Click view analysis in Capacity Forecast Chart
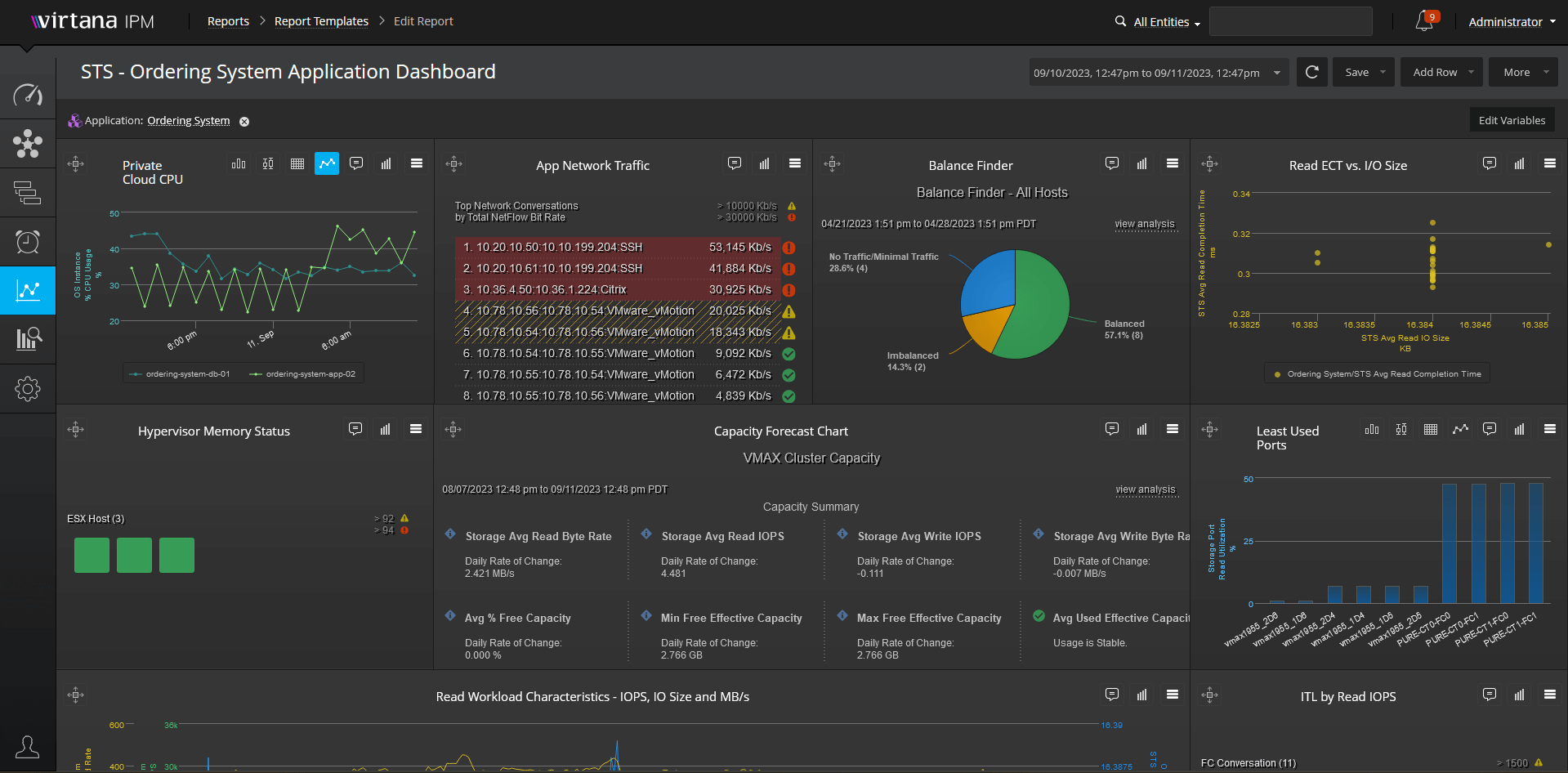The image size is (1568, 773). 1146,489
